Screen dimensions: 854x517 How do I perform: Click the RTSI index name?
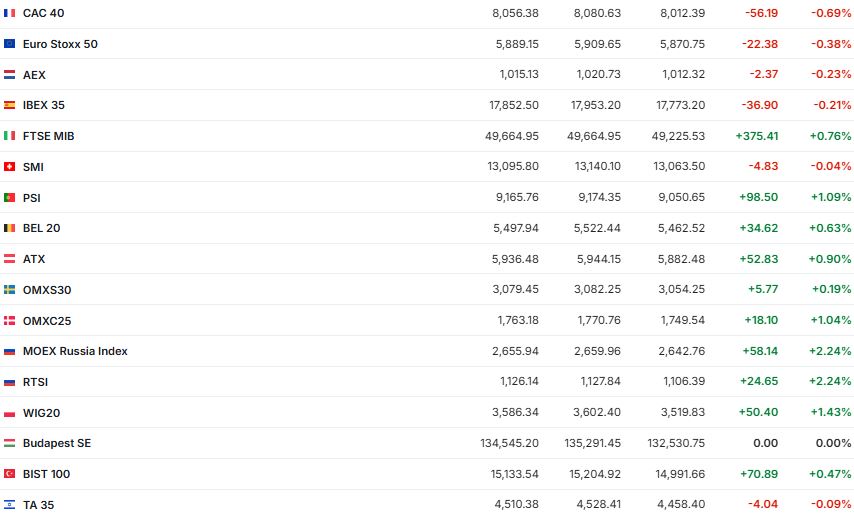click(x=35, y=382)
